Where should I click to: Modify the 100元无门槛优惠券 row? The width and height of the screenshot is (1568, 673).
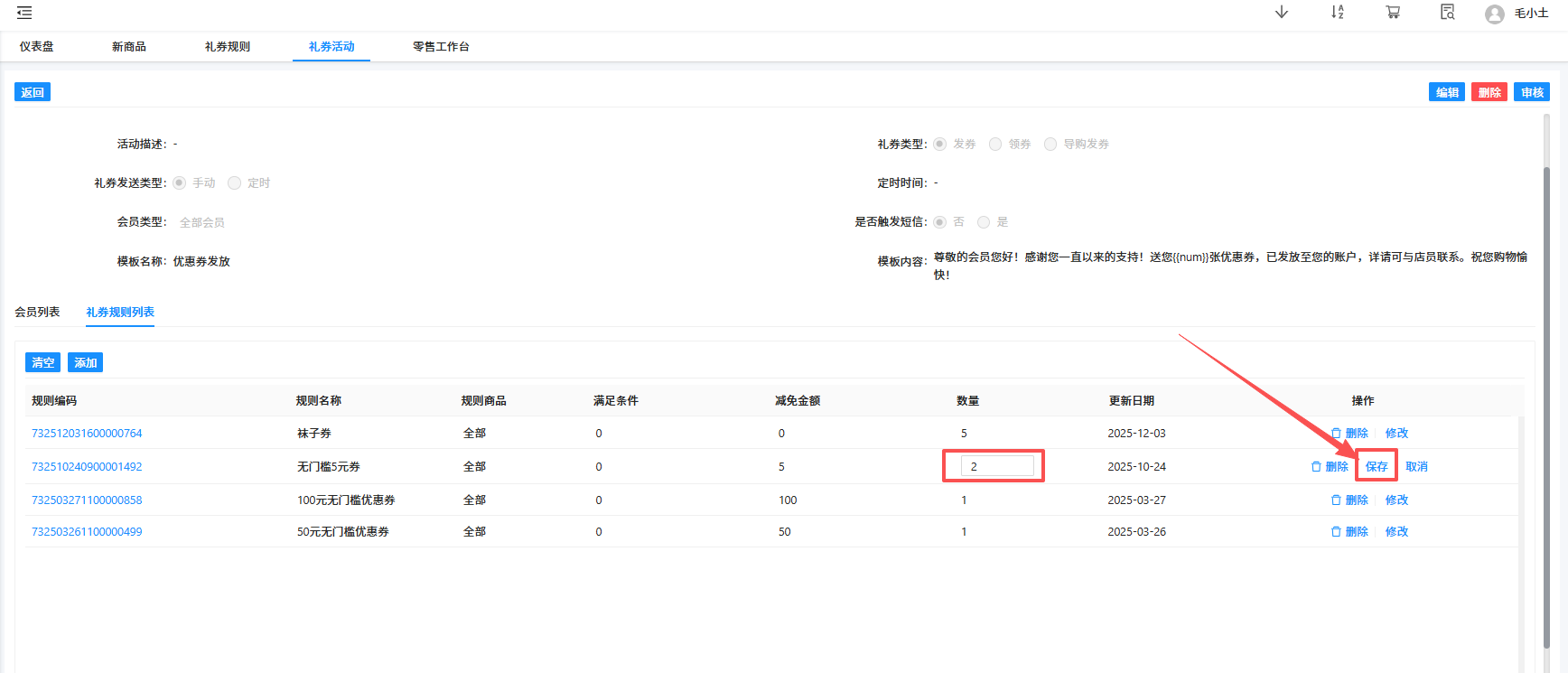pos(1396,500)
